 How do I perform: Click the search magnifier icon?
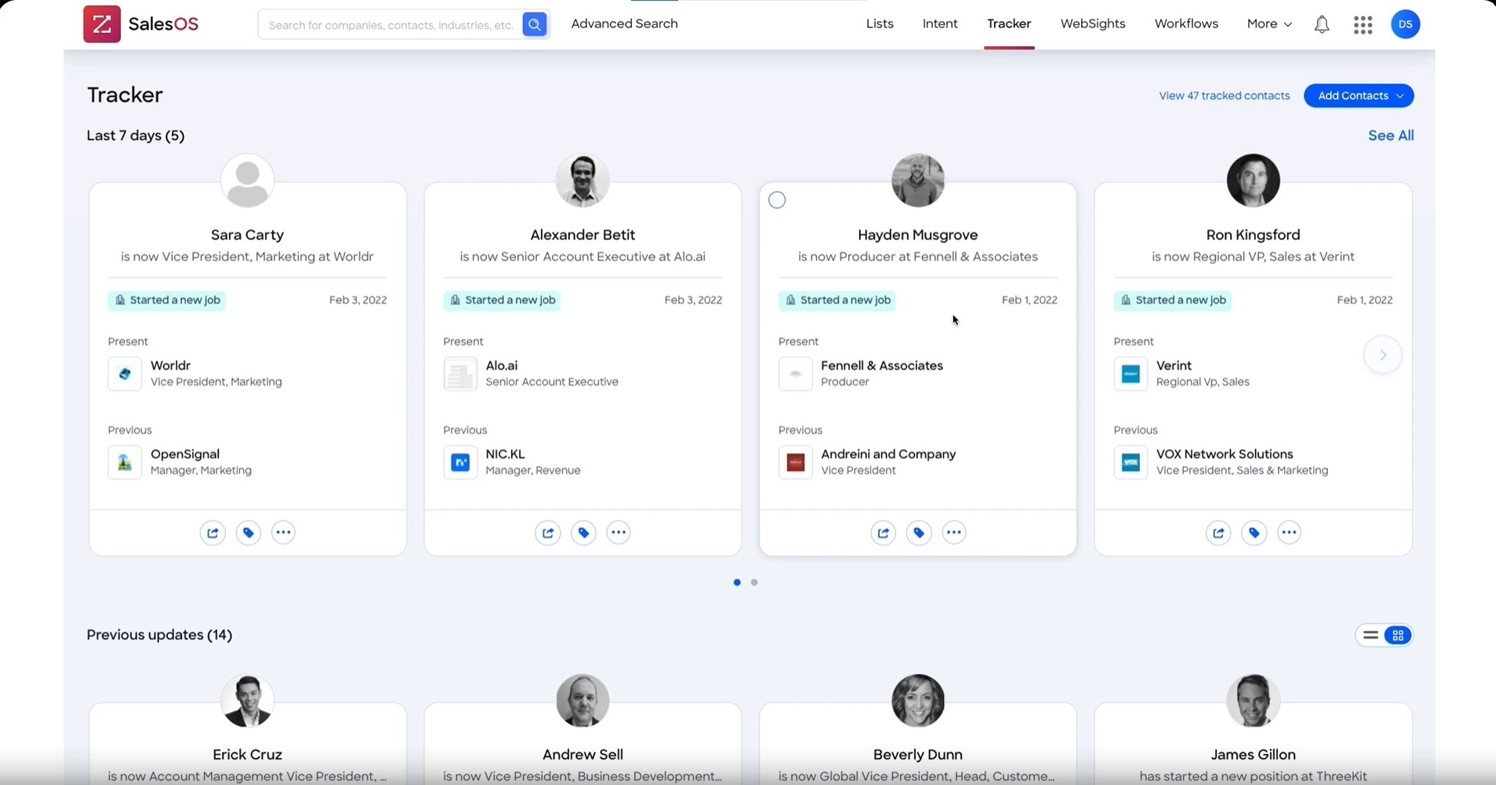(534, 24)
